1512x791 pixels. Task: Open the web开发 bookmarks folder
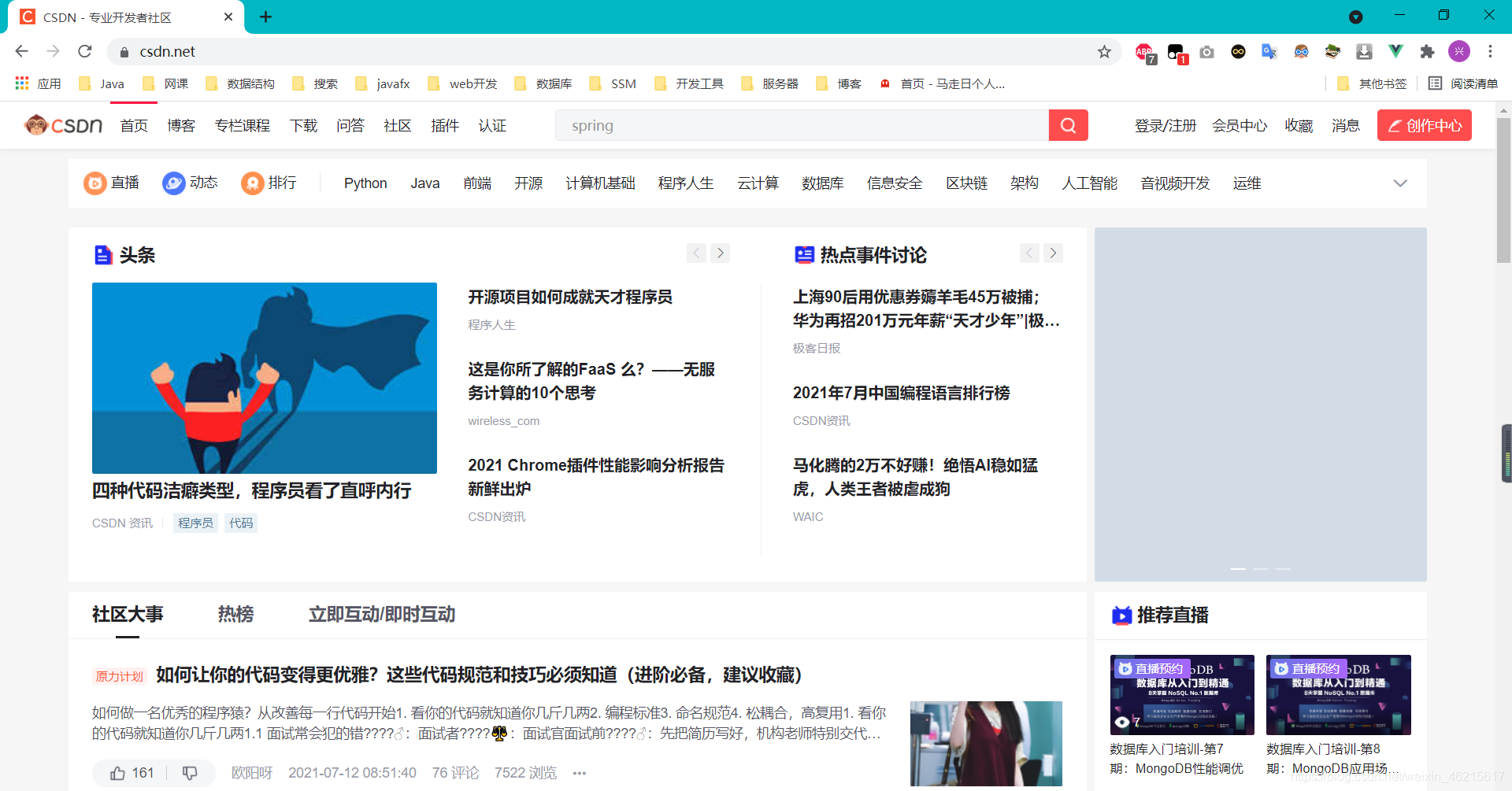tap(462, 83)
